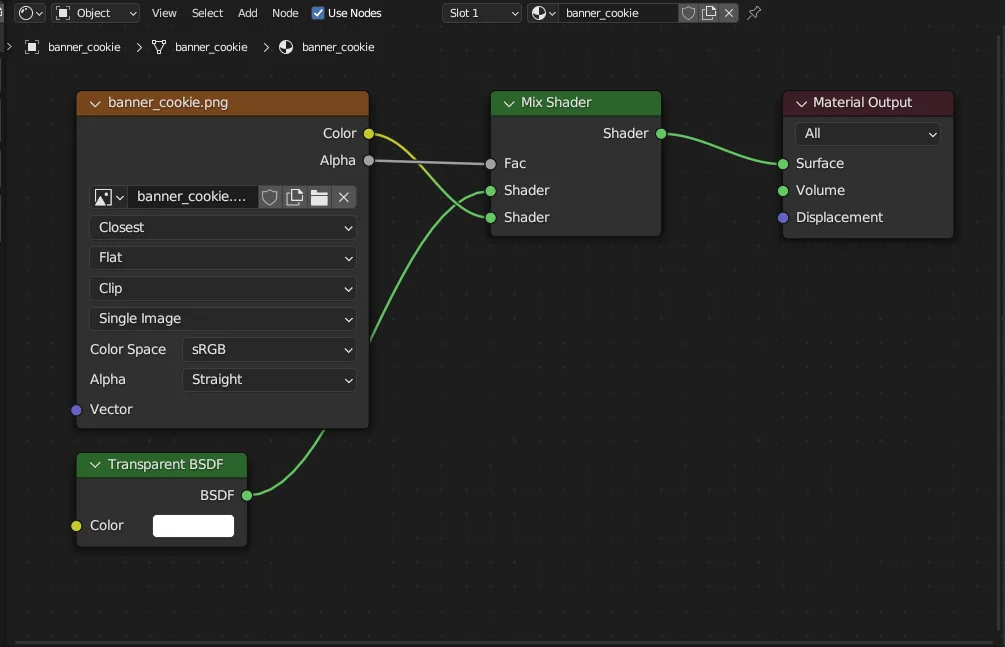
Task: Unlink image in the texture node
Action: click(343, 197)
